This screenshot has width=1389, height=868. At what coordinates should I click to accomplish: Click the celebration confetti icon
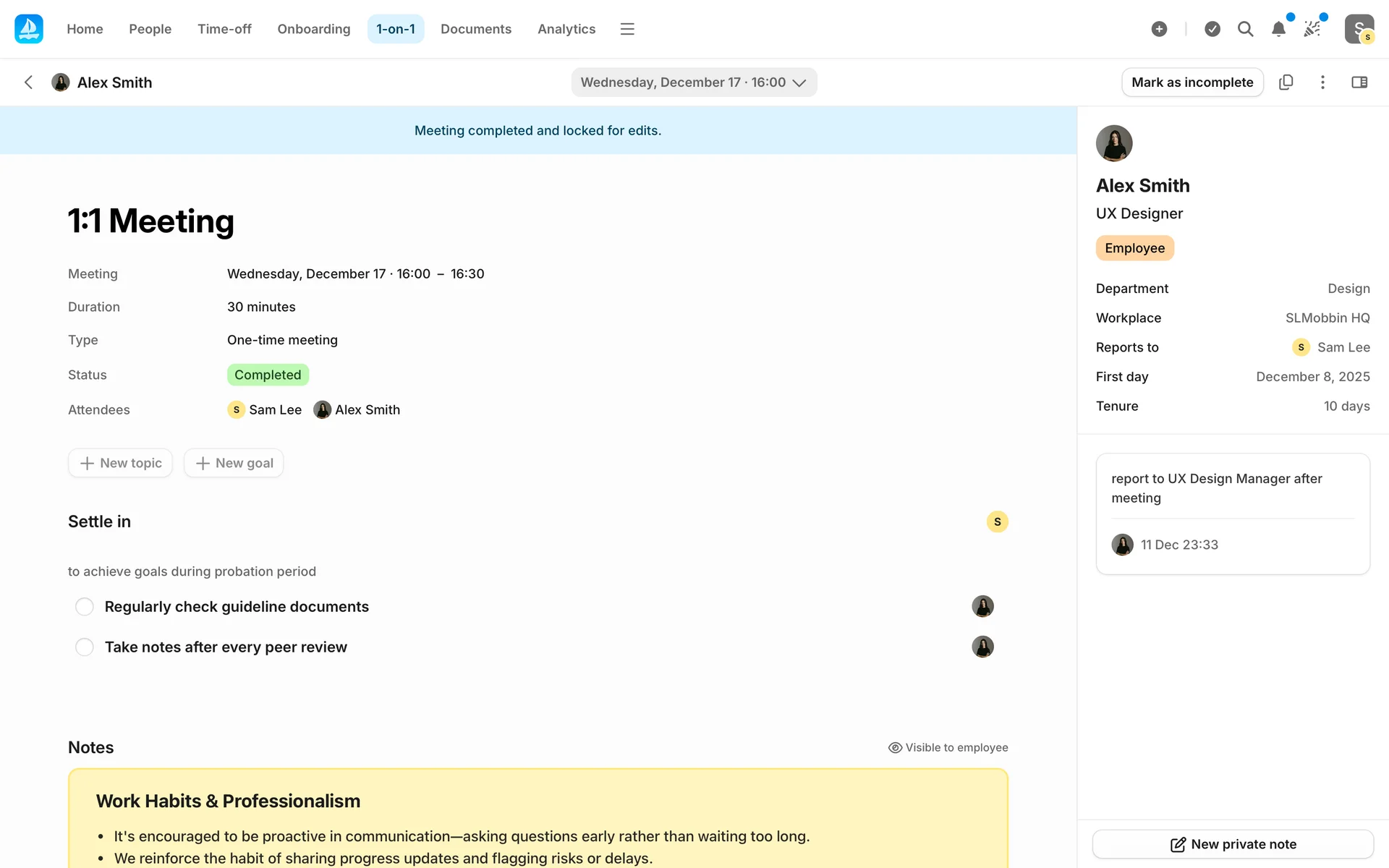coord(1312,29)
